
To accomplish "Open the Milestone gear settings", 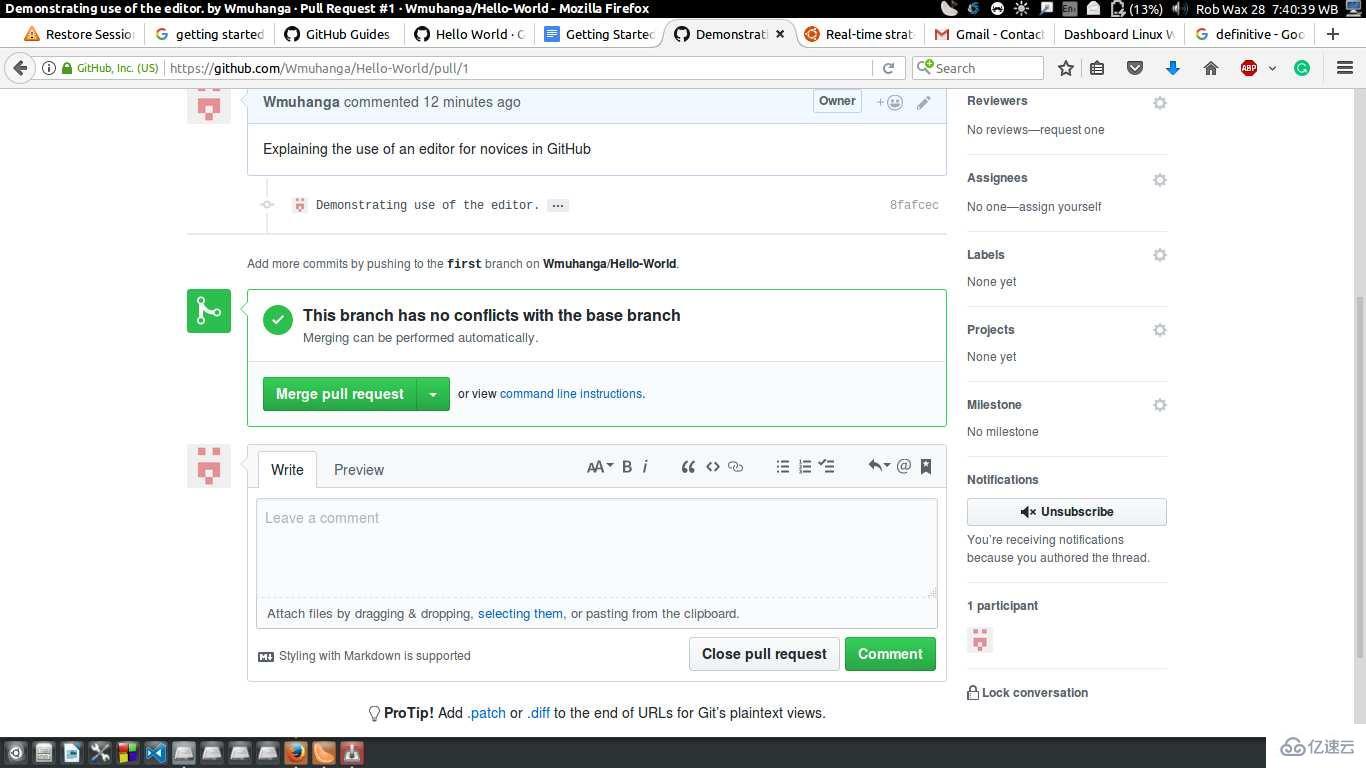I will [x=1160, y=405].
